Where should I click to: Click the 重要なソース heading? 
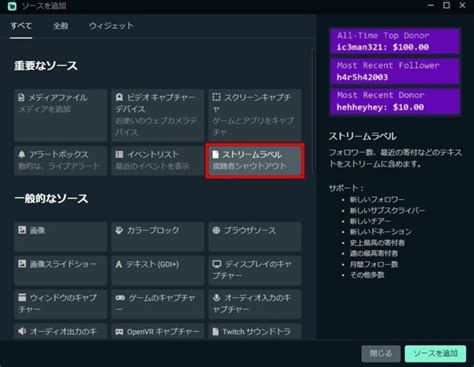[46, 66]
